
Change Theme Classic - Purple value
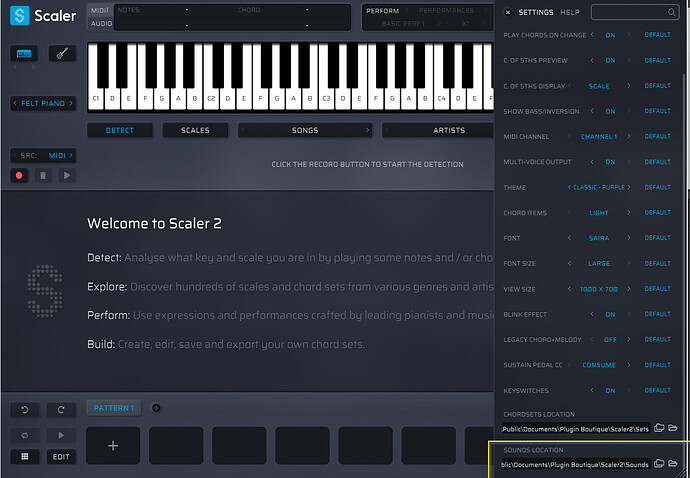coord(599,188)
